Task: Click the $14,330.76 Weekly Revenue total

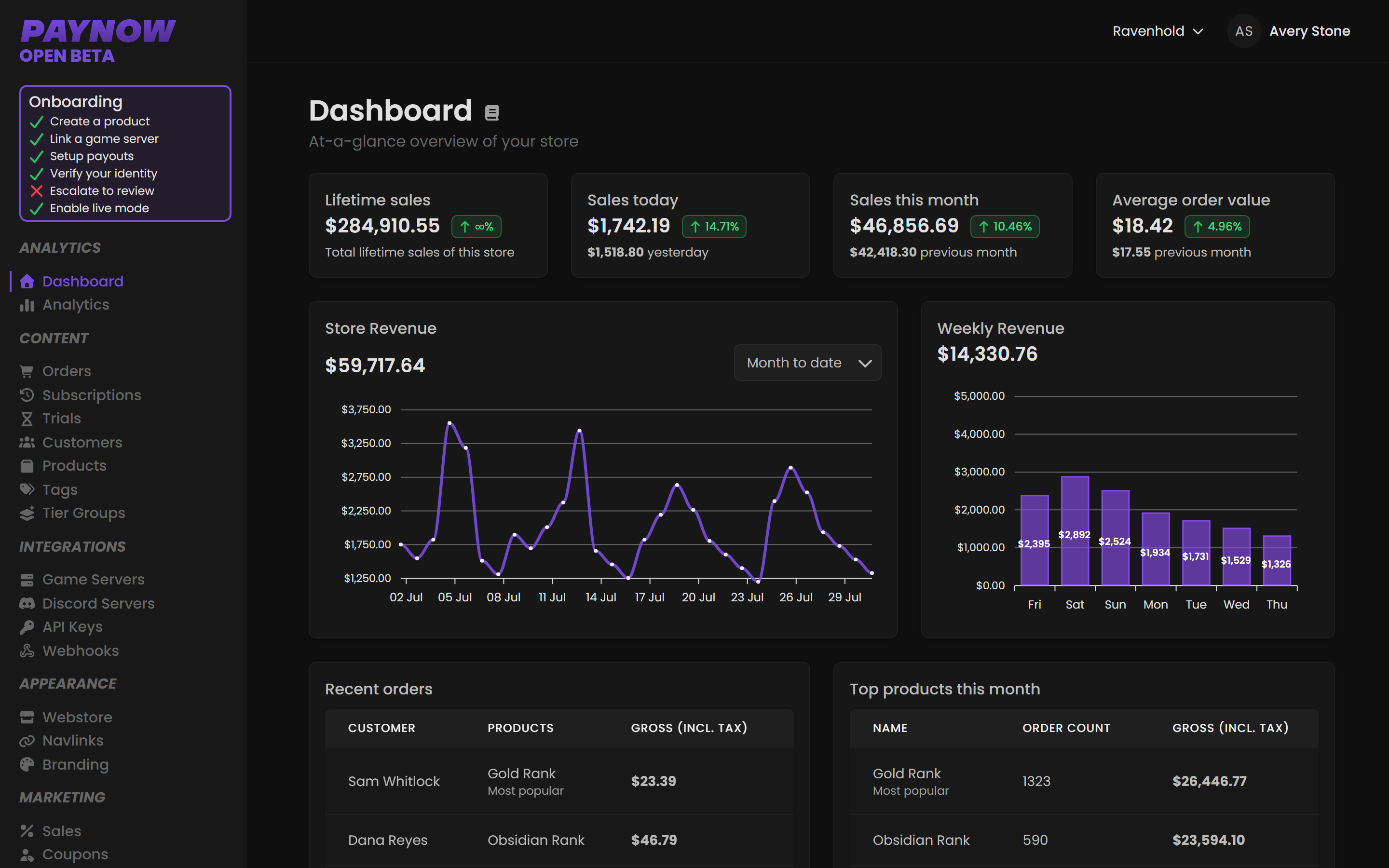Action: [987, 354]
